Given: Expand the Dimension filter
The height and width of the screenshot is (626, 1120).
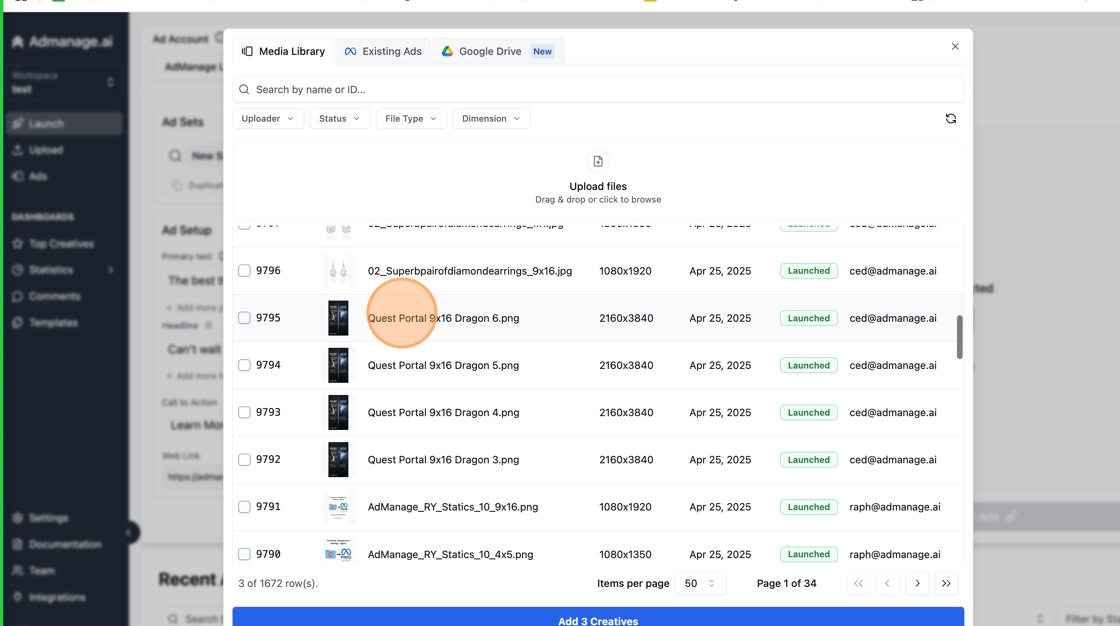Looking at the screenshot, I should pos(491,119).
